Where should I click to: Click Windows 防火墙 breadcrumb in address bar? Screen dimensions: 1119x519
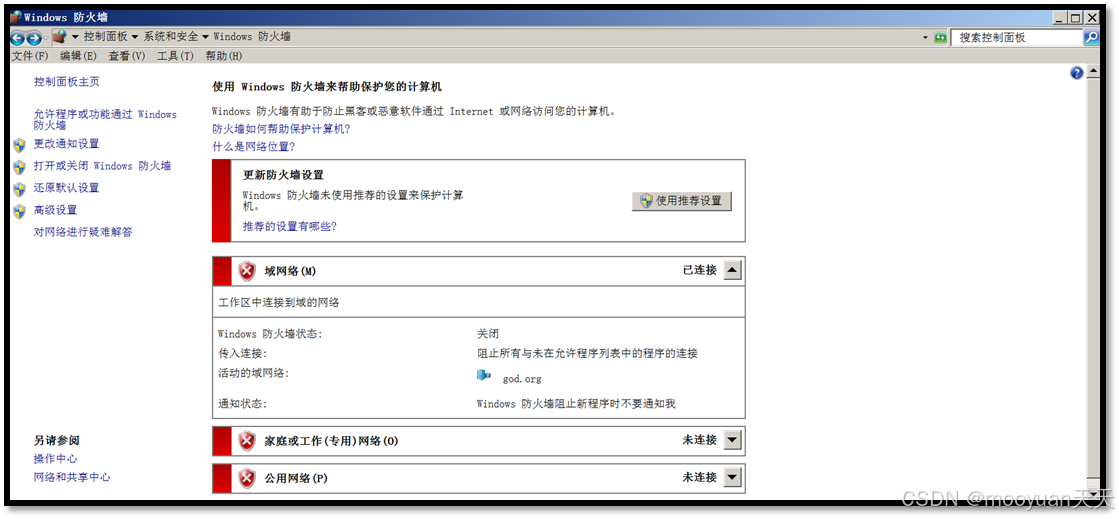(x=252, y=36)
